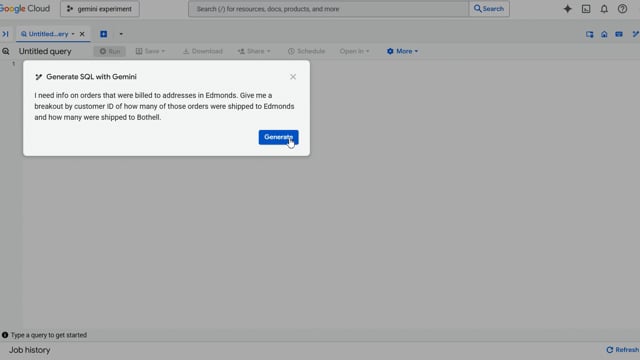Click the Gemini prompt text area
This screenshot has width=640, height=360.
pos(164,106)
